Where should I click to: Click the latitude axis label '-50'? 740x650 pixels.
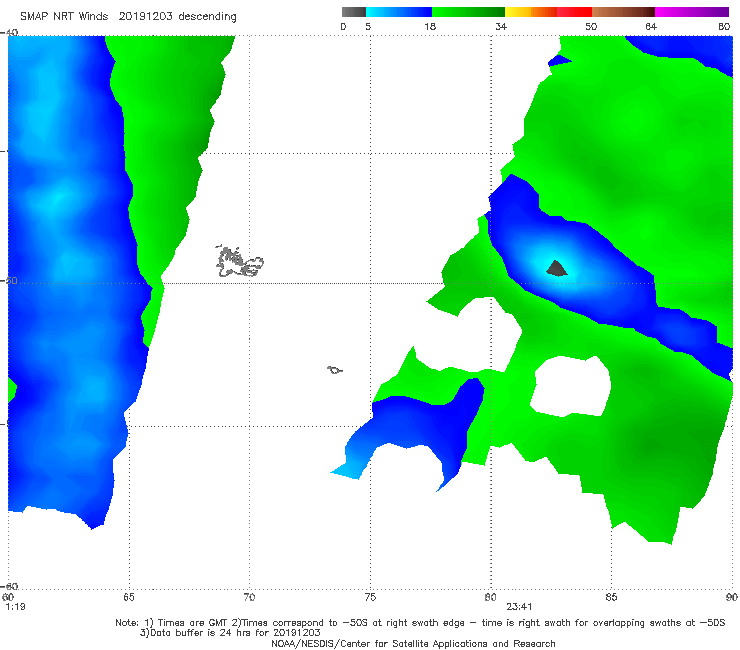coord(9,281)
